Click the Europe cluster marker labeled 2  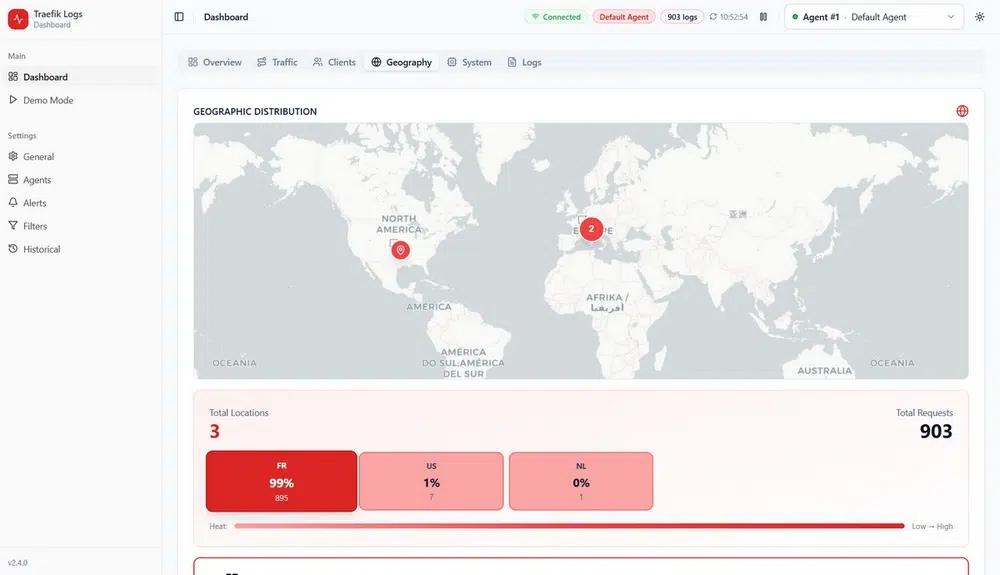(591, 229)
